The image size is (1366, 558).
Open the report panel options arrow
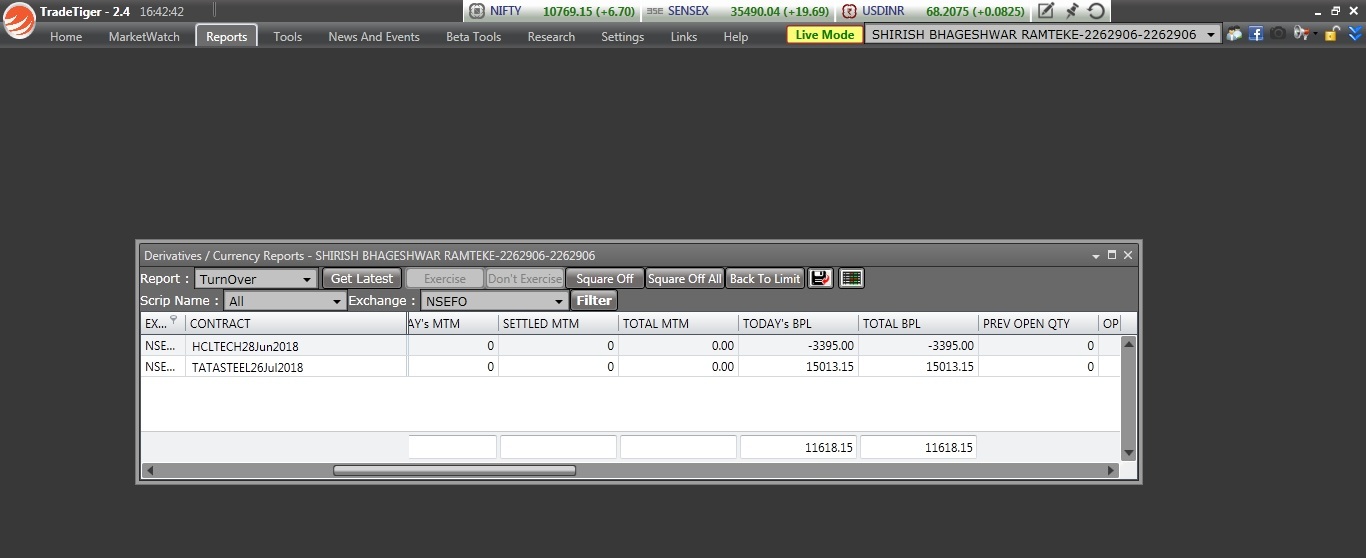[x=1095, y=256]
